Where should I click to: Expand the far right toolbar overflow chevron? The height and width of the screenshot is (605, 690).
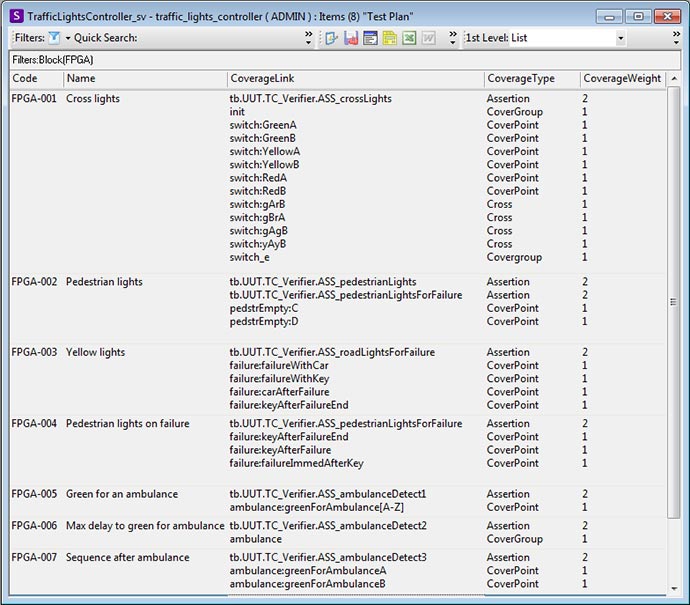tap(676, 38)
